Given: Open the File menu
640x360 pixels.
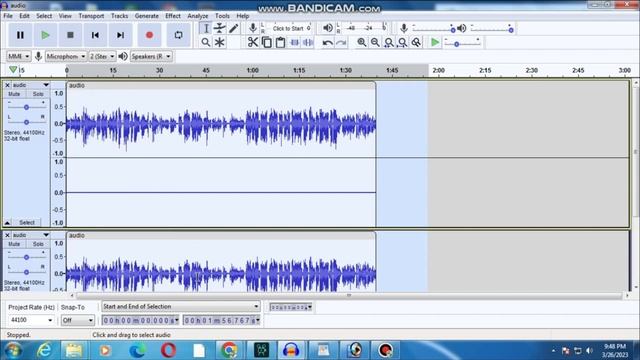Looking at the screenshot, I should coord(8,16).
